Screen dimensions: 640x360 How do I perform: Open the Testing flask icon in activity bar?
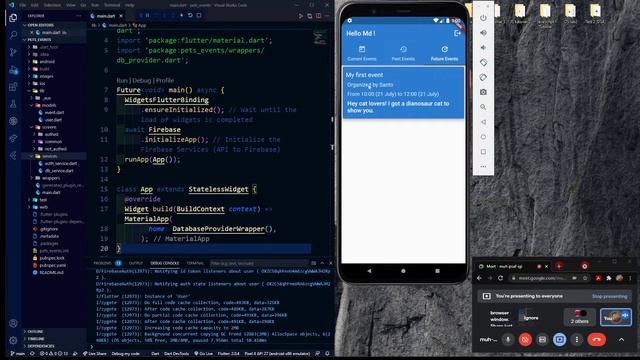pos(13,104)
